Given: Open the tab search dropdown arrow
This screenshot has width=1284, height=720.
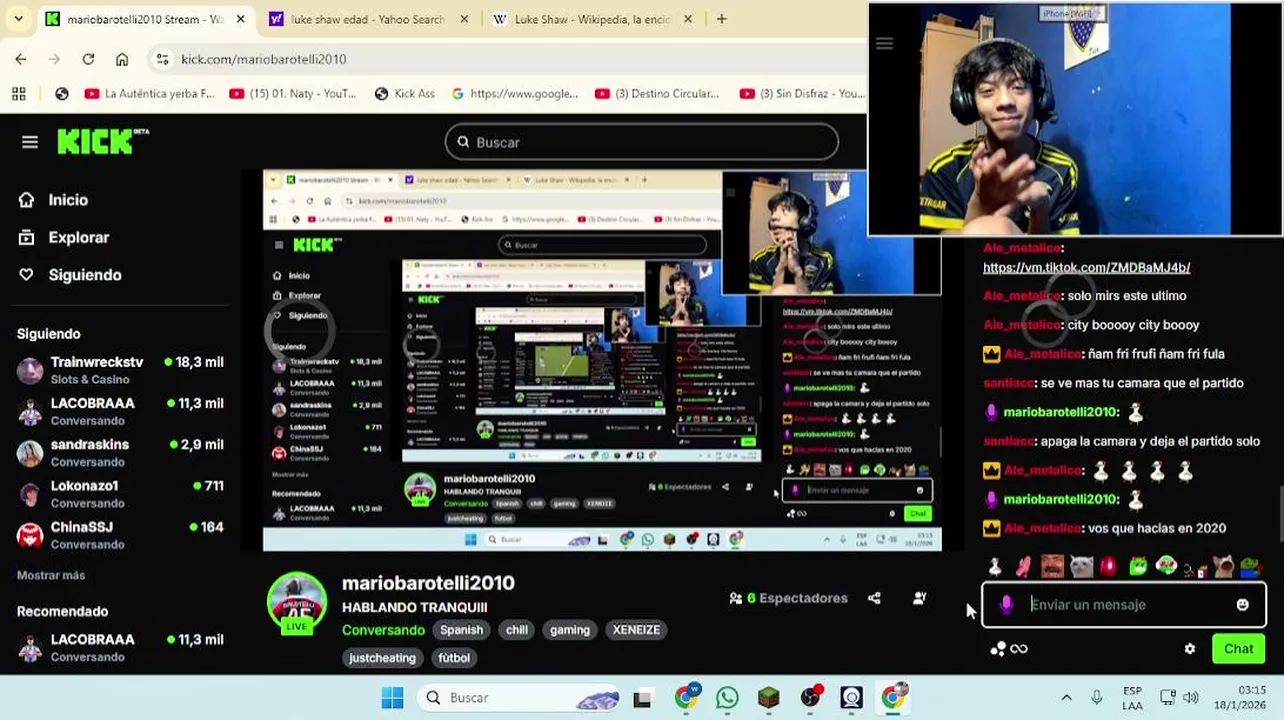Looking at the screenshot, I should [18, 19].
